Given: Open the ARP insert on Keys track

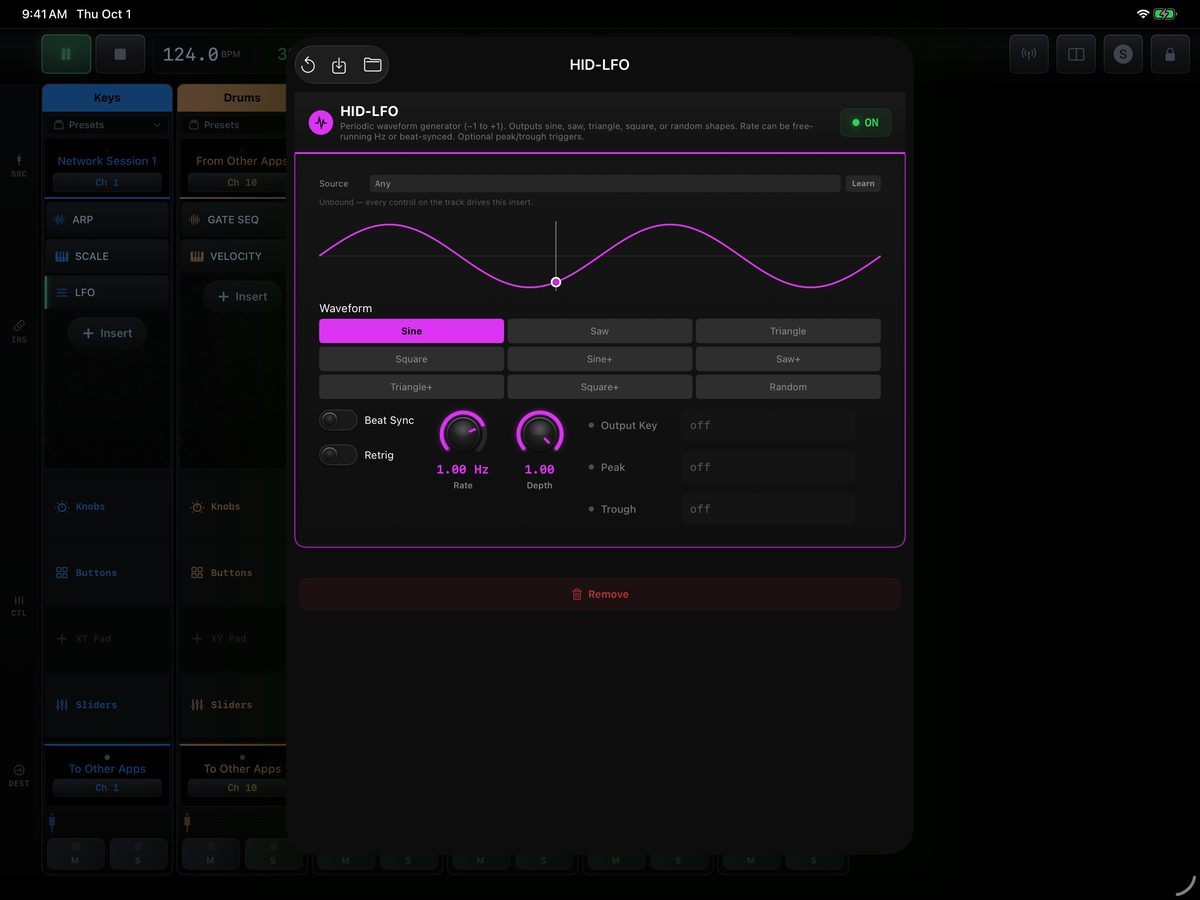Looking at the screenshot, I should (x=107, y=219).
